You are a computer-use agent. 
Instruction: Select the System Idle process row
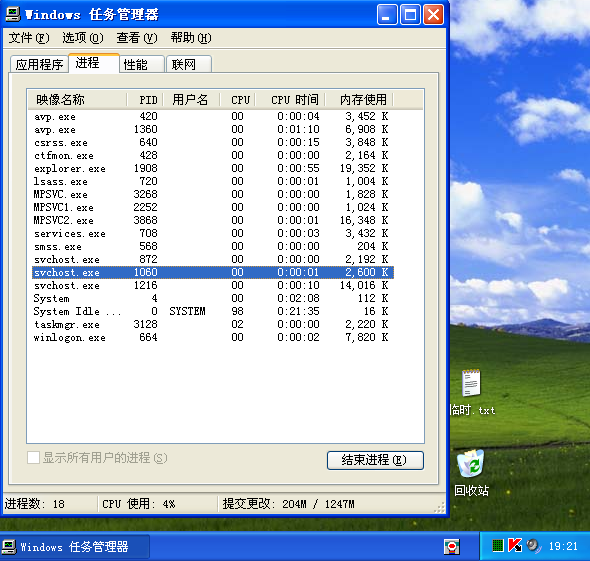[x=213, y=311]
